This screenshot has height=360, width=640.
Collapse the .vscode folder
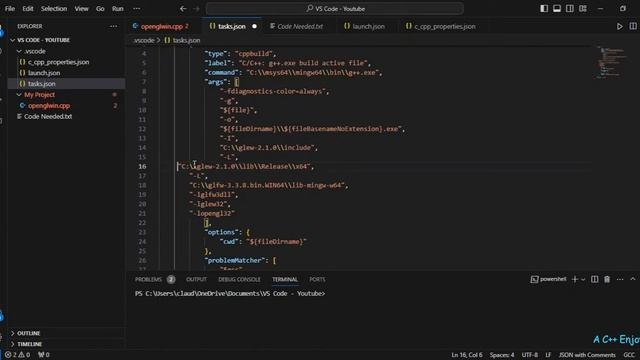click(x=35, y=51)
